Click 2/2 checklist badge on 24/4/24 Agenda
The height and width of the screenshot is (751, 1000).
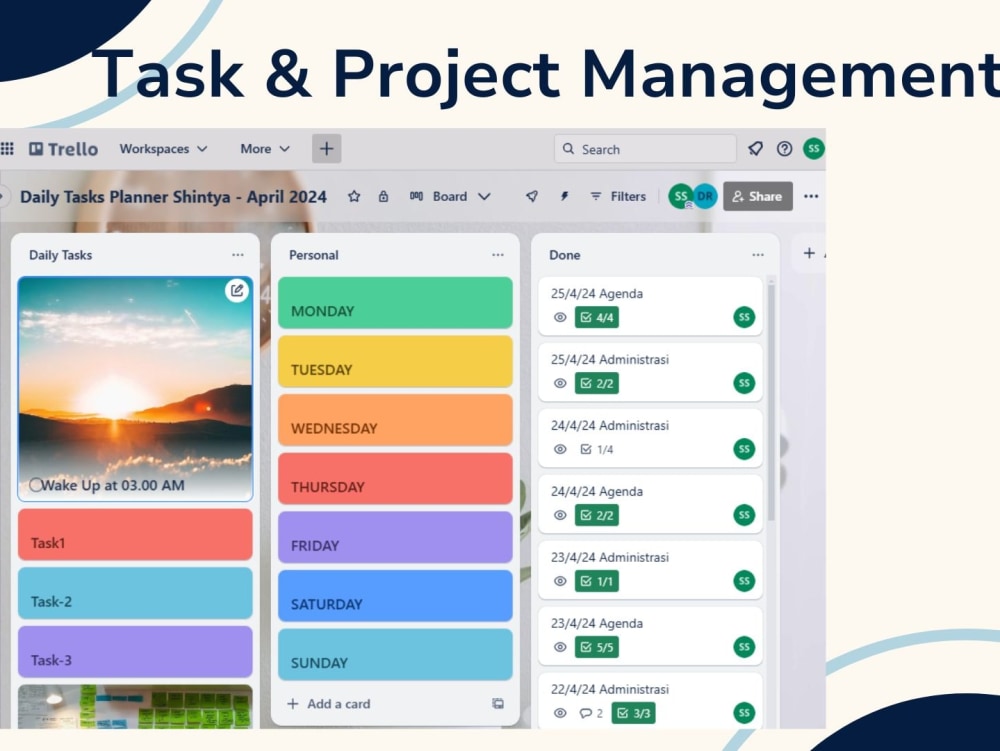click(x=597, y=515)
